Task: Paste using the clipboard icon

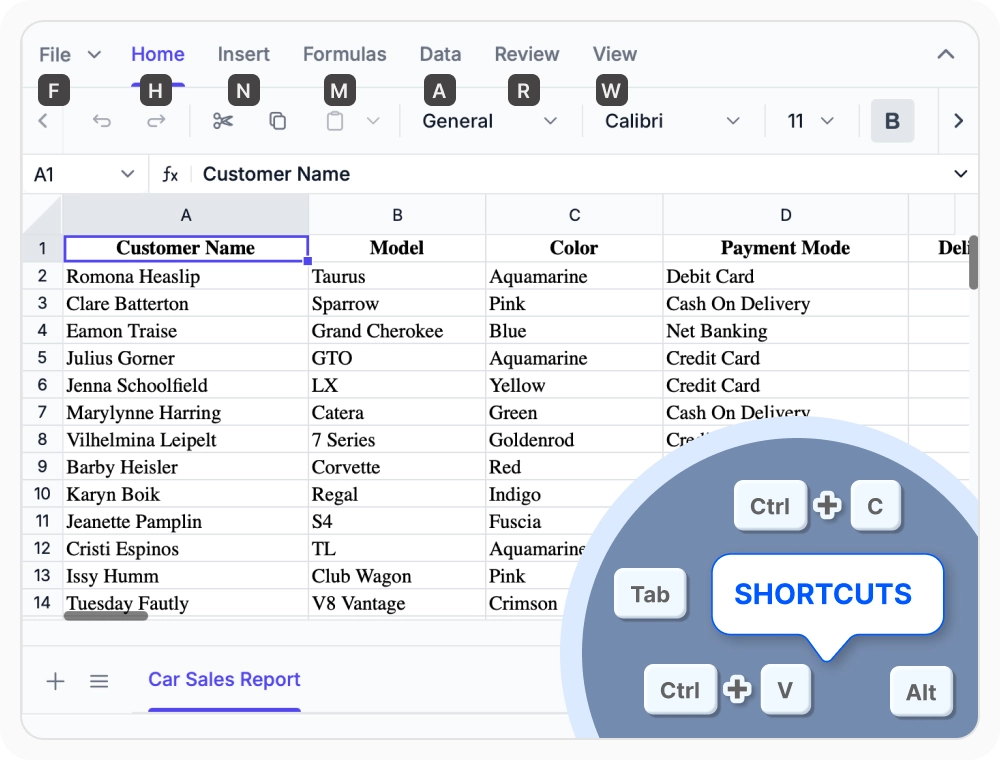Action: [335, 121]
